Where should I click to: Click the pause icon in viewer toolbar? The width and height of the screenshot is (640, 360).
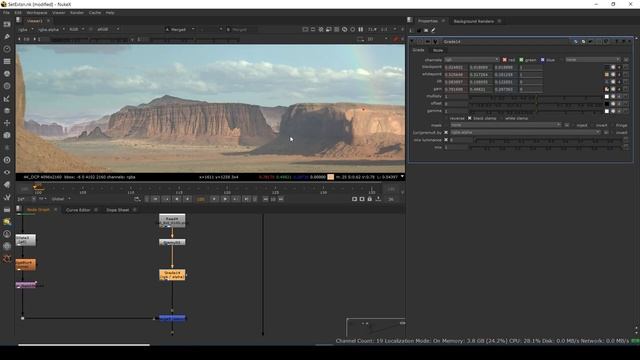click(x=361, y=29)
